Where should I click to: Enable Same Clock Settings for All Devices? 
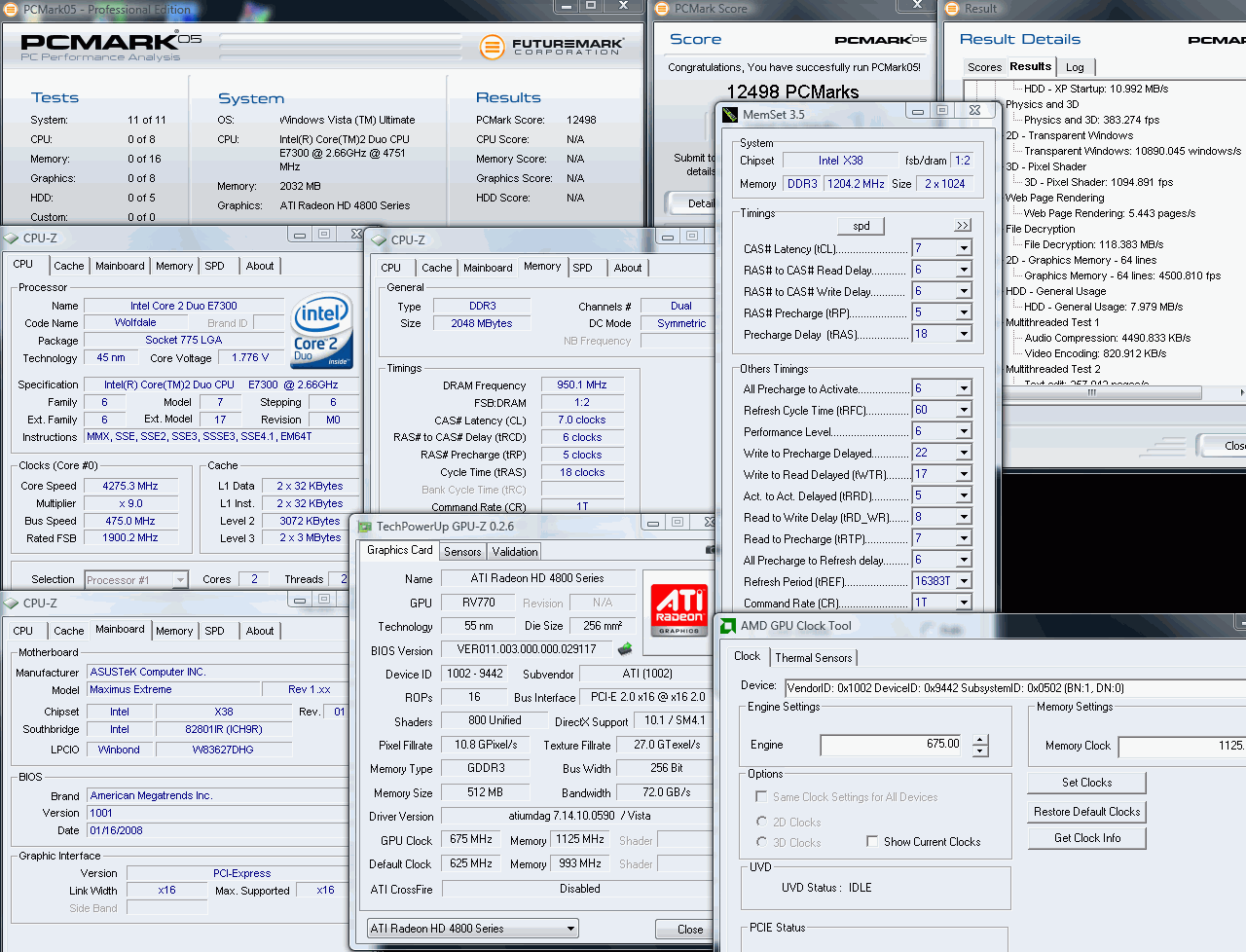click(761, 796)
